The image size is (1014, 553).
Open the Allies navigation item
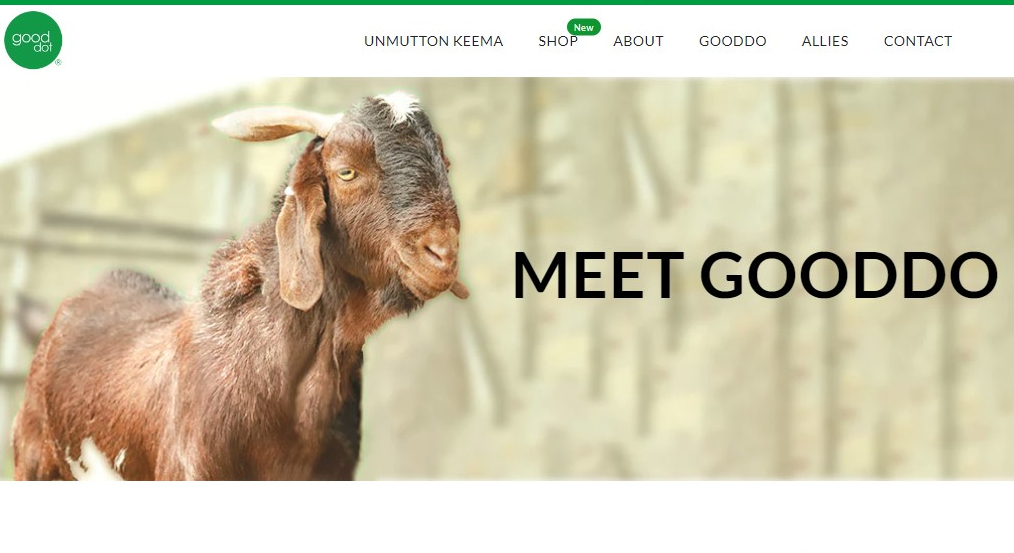(x=825, y=41)
